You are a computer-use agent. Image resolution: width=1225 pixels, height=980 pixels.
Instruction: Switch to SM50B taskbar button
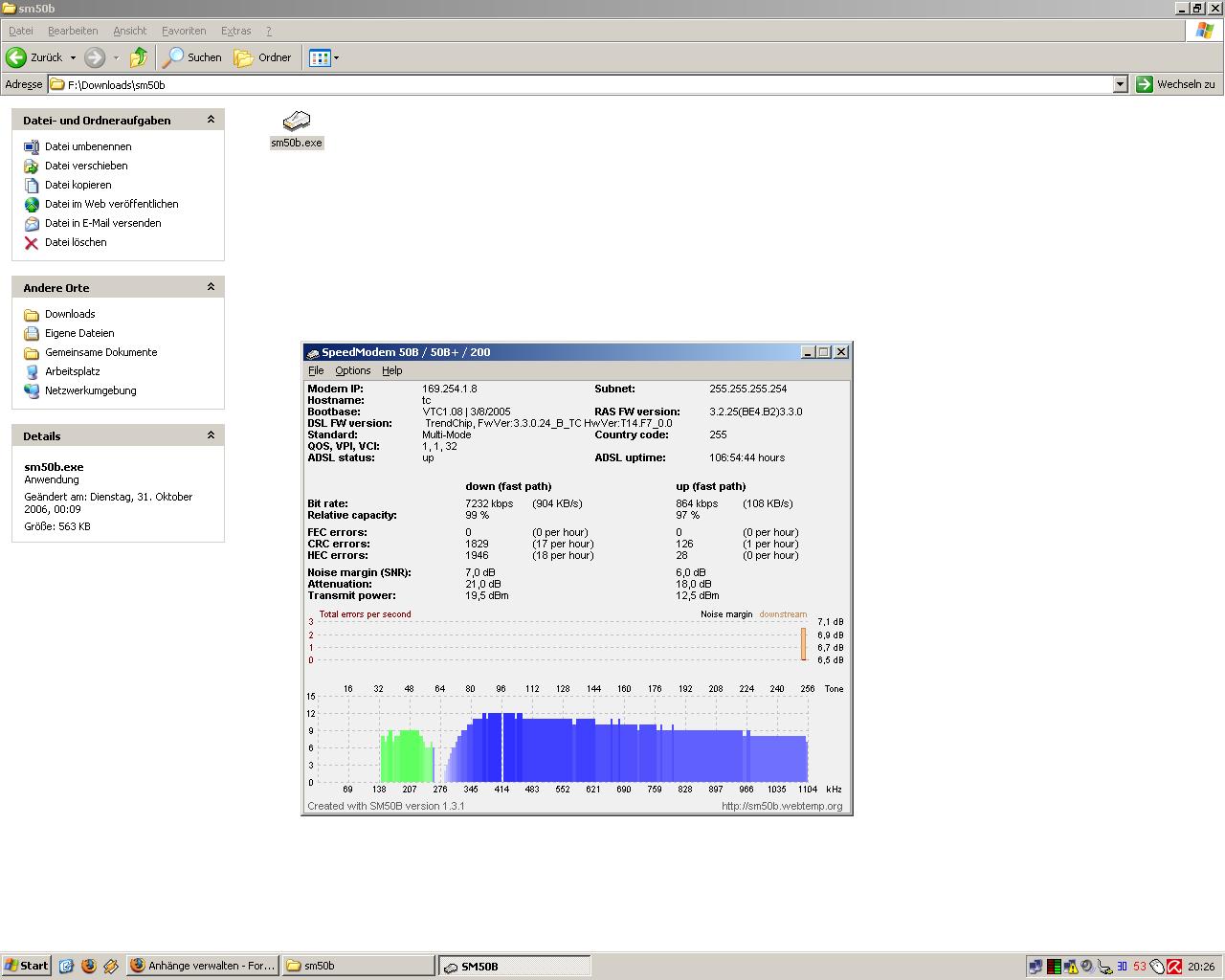click(515, 966)
